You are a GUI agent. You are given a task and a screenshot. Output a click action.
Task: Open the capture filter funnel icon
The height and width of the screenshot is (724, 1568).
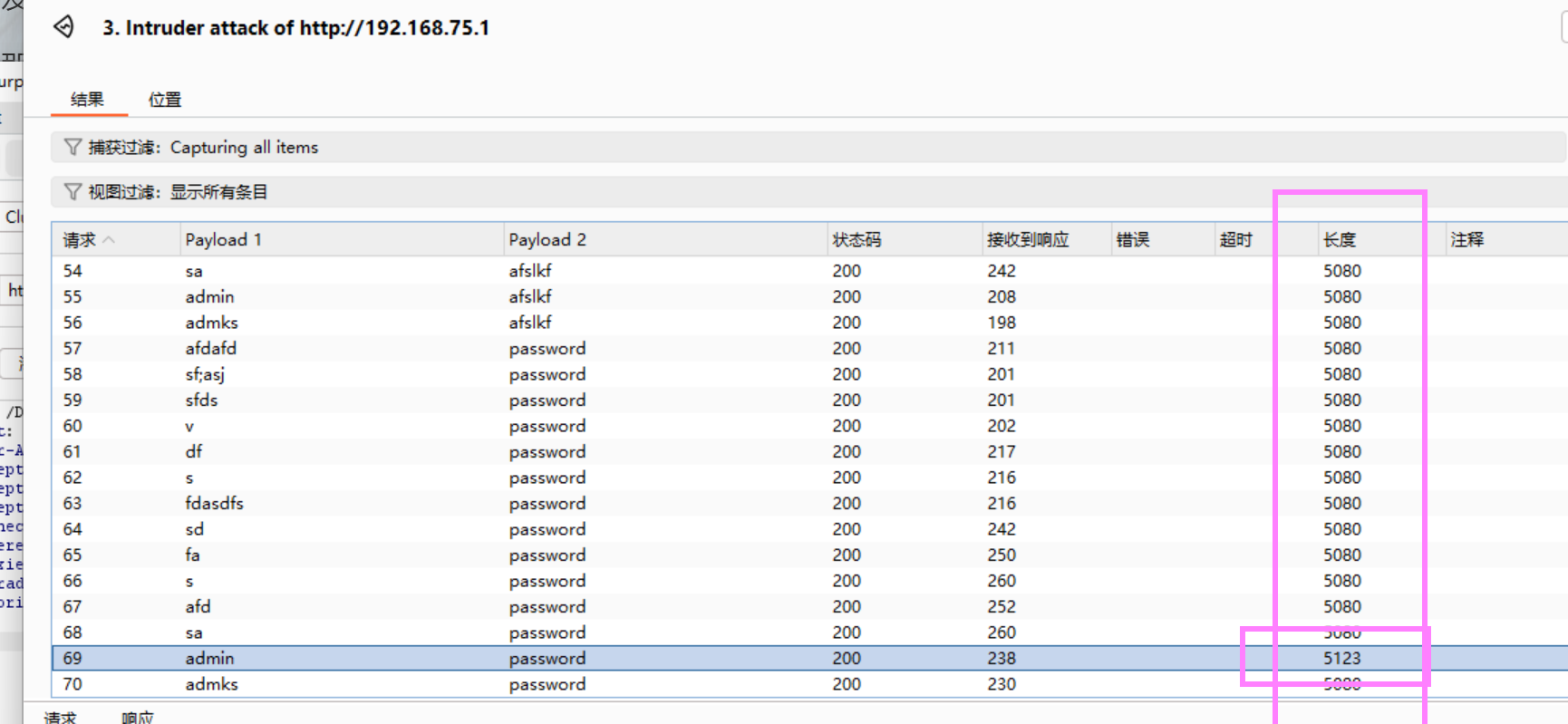coord(73,147)
